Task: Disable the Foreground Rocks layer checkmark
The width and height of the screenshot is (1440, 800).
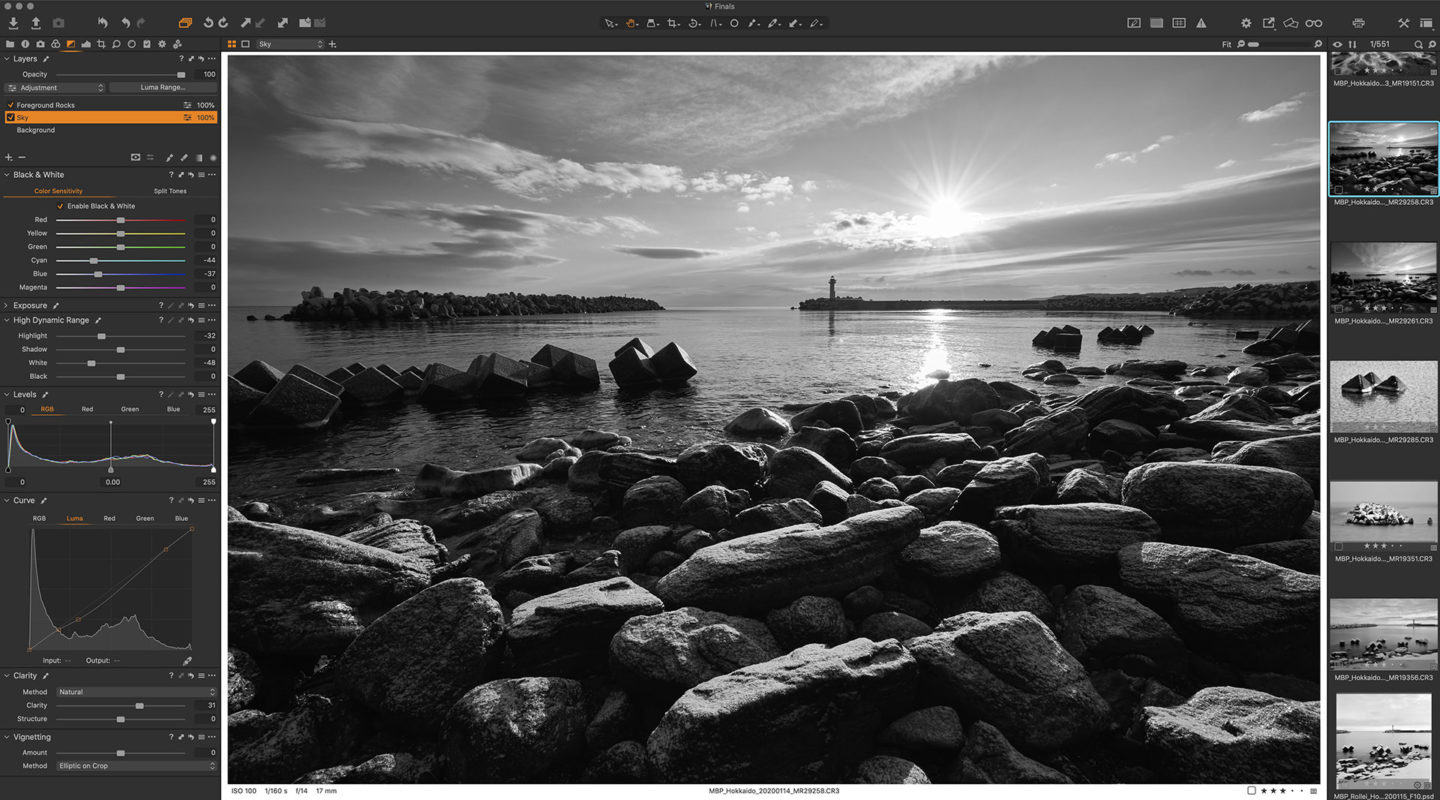Action: 10,105
